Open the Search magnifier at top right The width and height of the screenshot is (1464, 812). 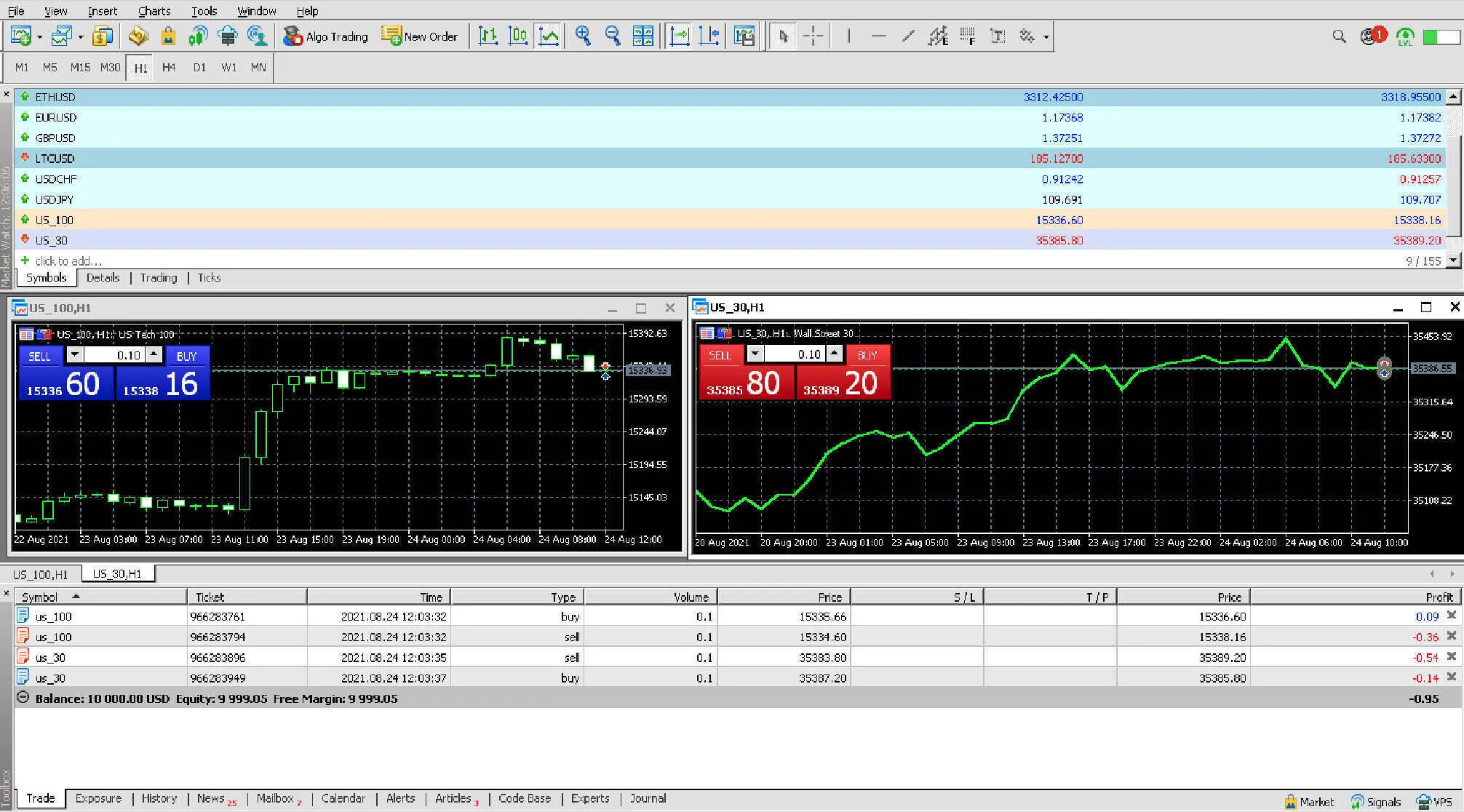coord(1339,36)
